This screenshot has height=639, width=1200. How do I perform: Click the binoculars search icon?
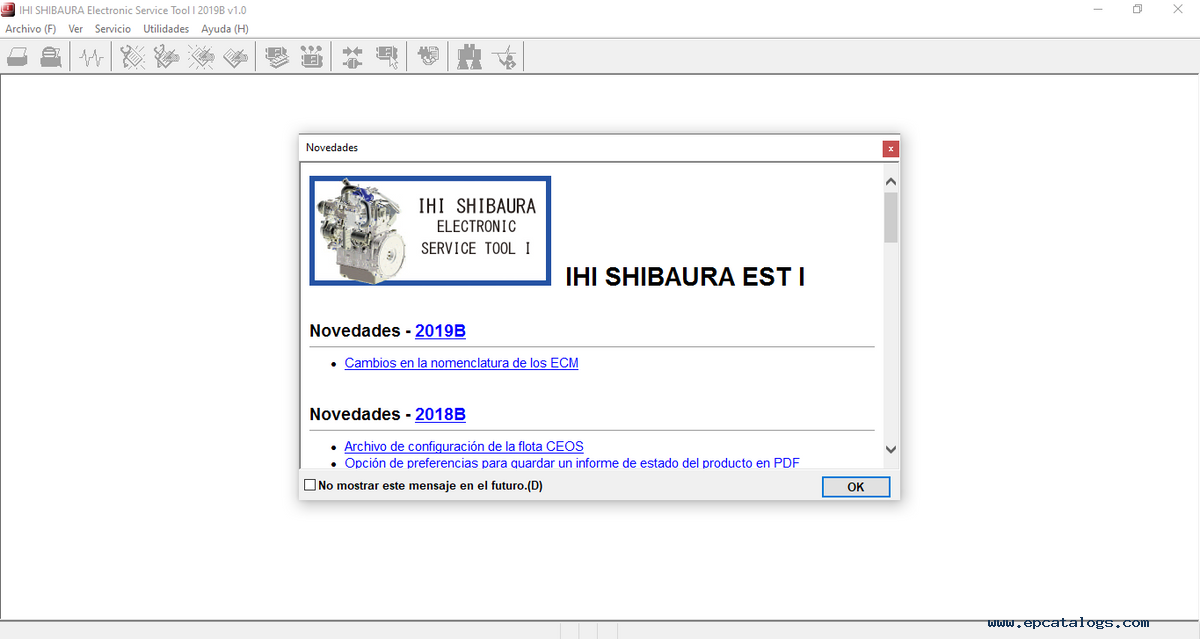[469, 57]
